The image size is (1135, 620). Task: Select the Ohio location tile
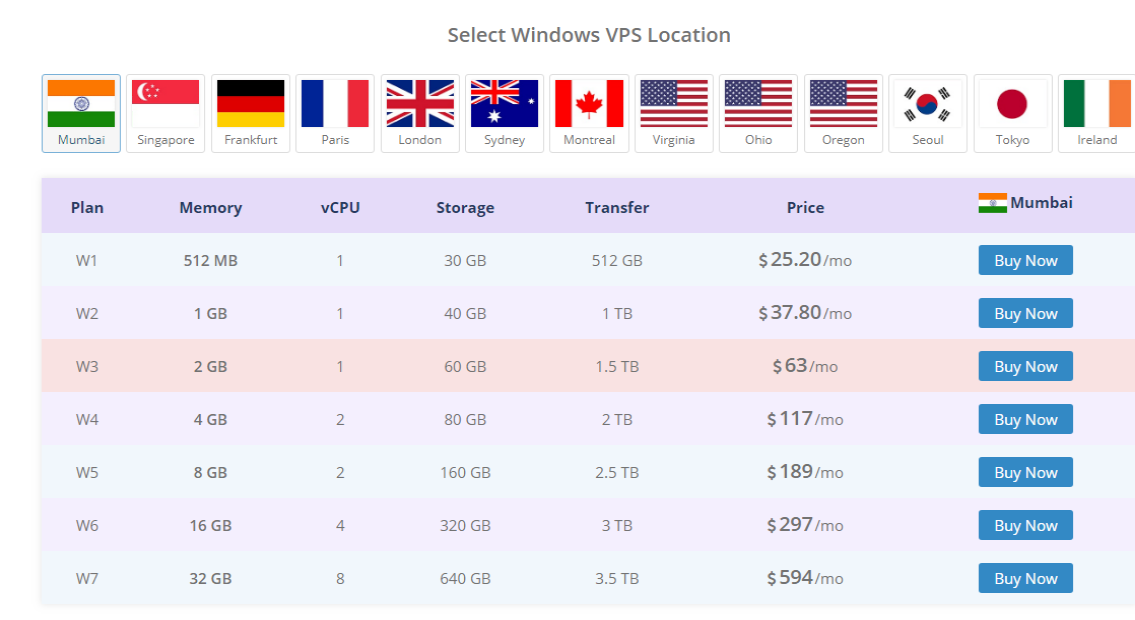[759, 114]
